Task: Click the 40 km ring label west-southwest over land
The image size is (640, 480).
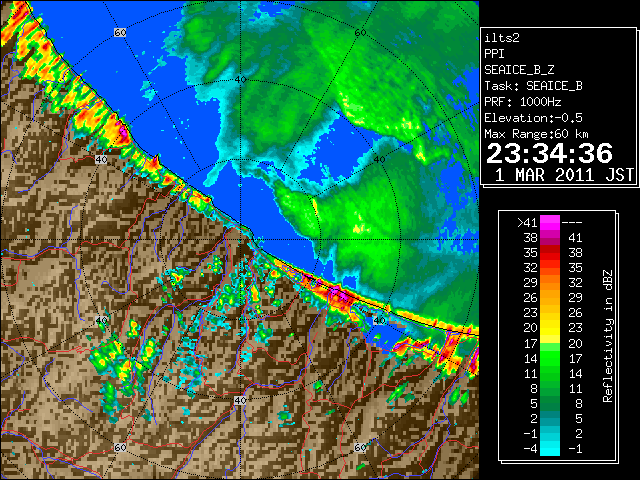Action: [101, 320]
